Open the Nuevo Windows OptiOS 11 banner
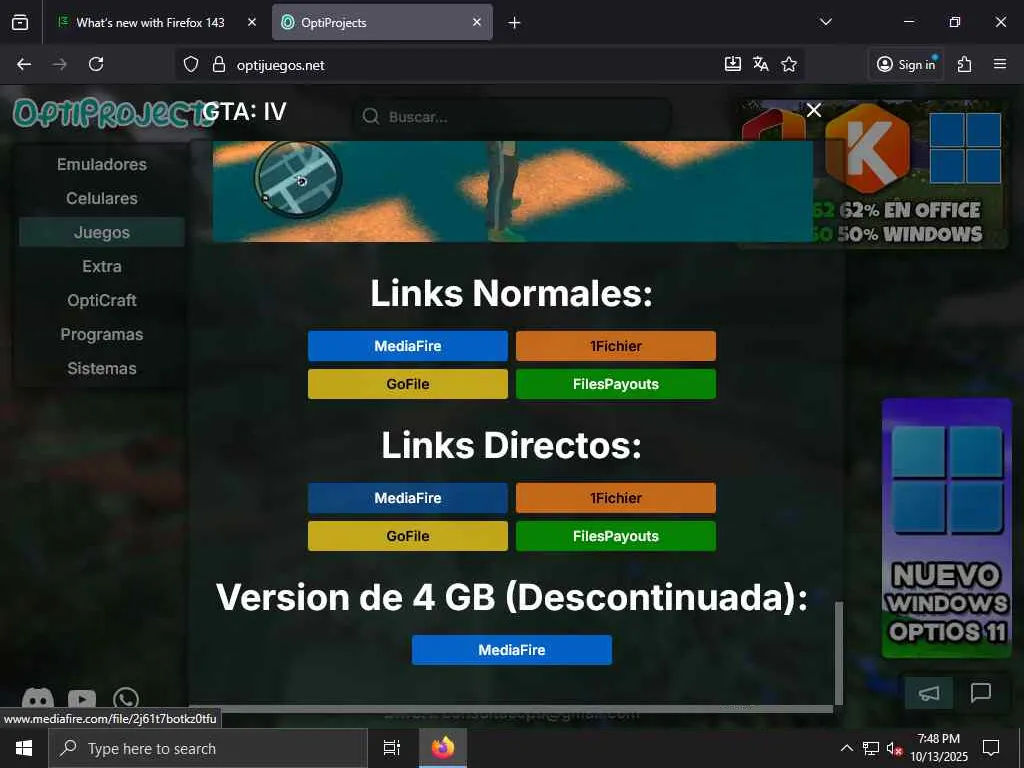1024x768 pixels. 946,528
